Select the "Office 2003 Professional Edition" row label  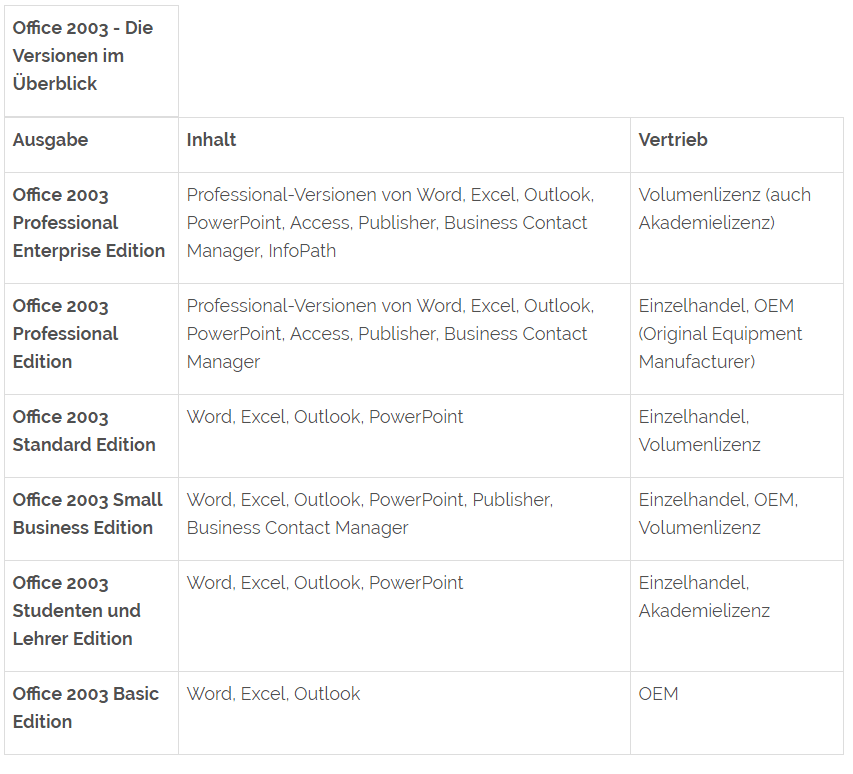point(66,334)
